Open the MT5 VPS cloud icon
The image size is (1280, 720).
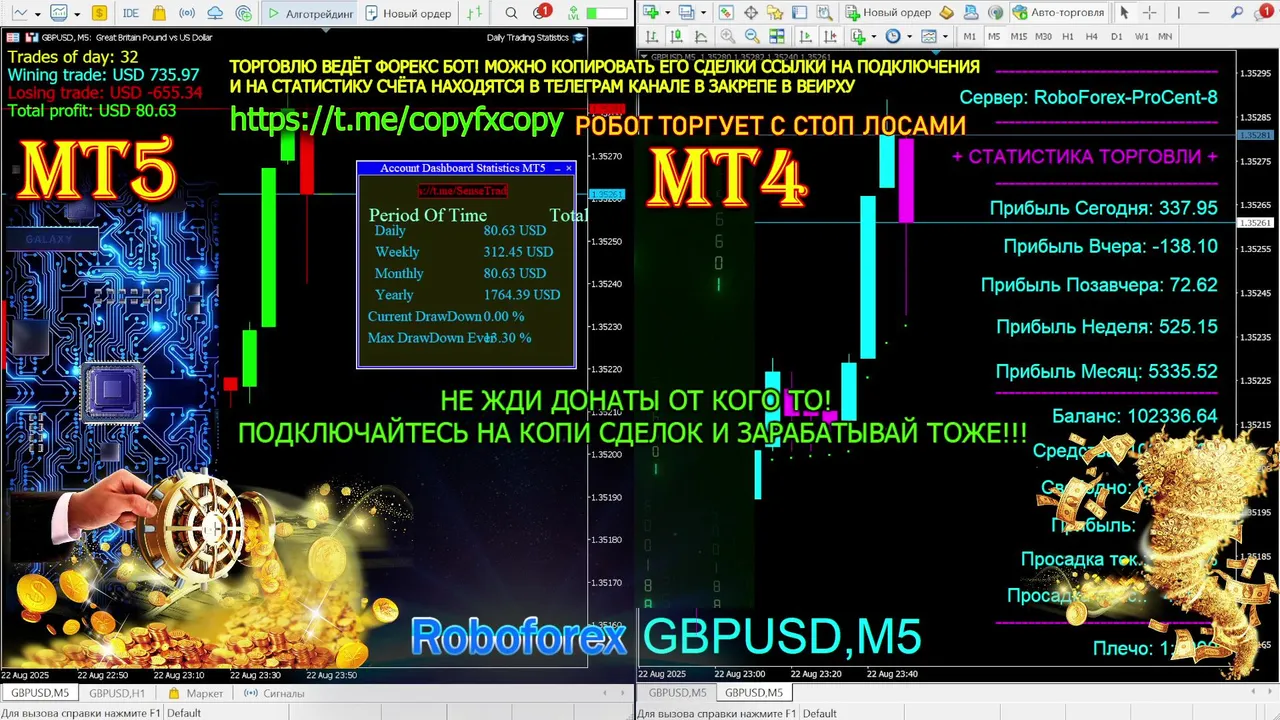tap(215, 13)
